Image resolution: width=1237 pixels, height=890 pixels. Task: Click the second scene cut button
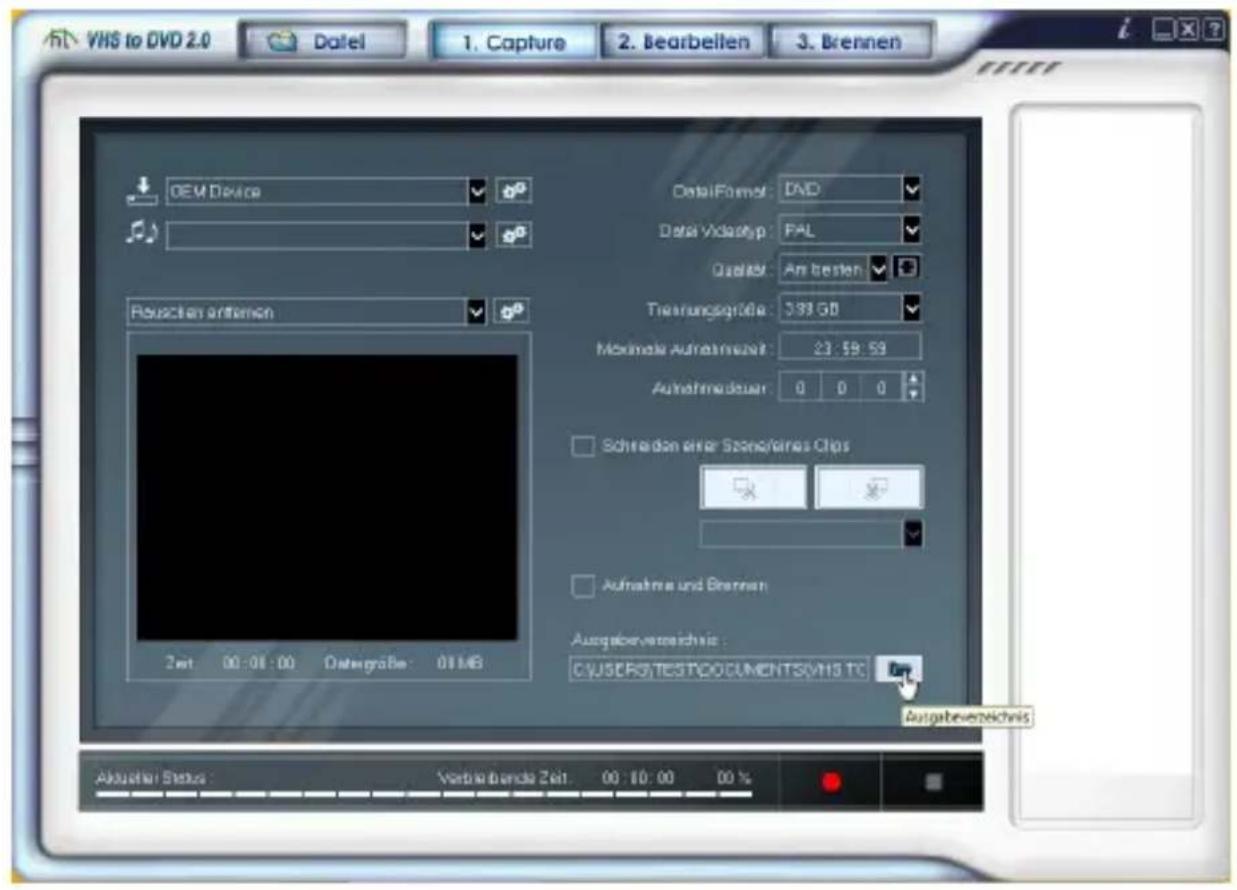point(869,487)
